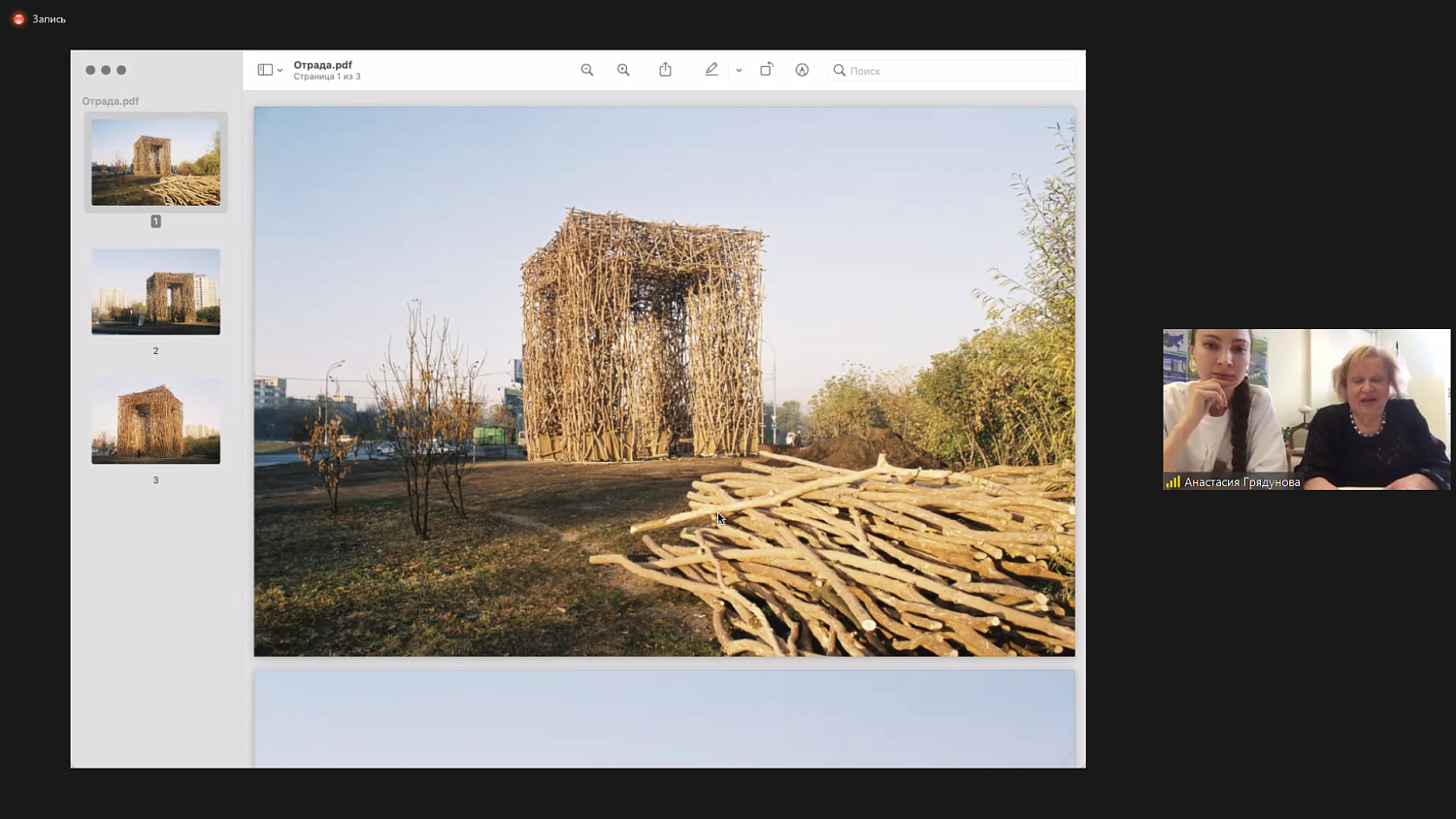Select the highlight pen tool
Viewport: 1456px width, 819px height.
(711, 70)
